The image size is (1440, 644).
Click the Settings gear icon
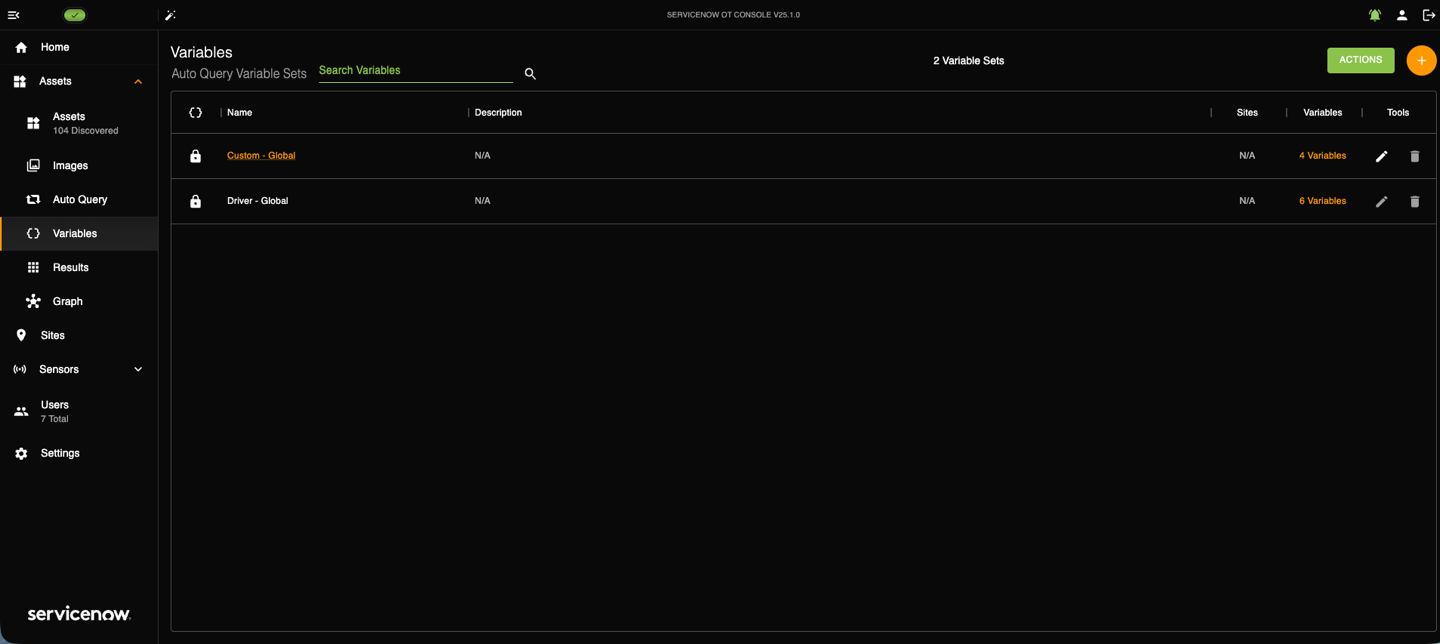pyautogui.click(x=21, y=454)
